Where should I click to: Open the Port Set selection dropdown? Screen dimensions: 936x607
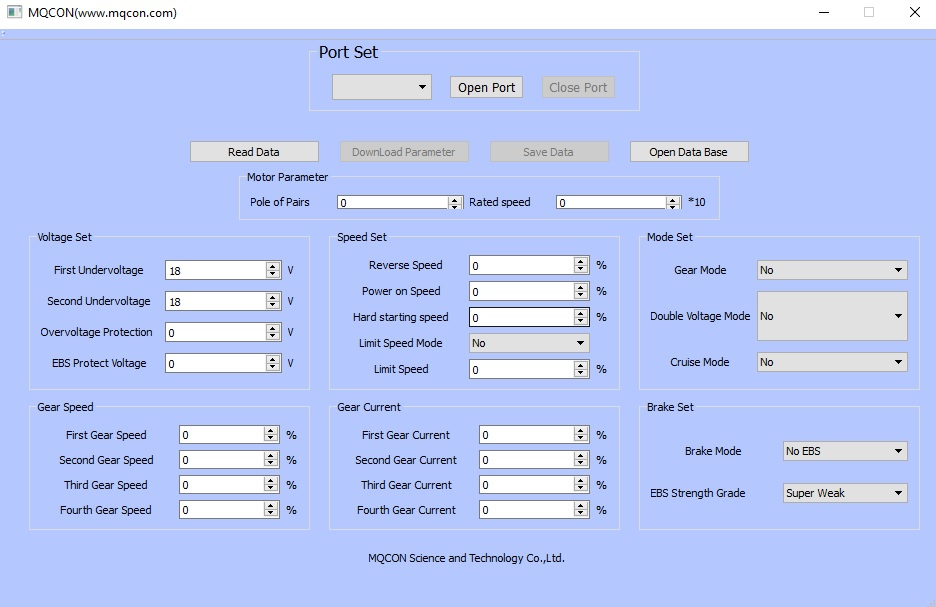pyautogui.click(x=381, y=88)
